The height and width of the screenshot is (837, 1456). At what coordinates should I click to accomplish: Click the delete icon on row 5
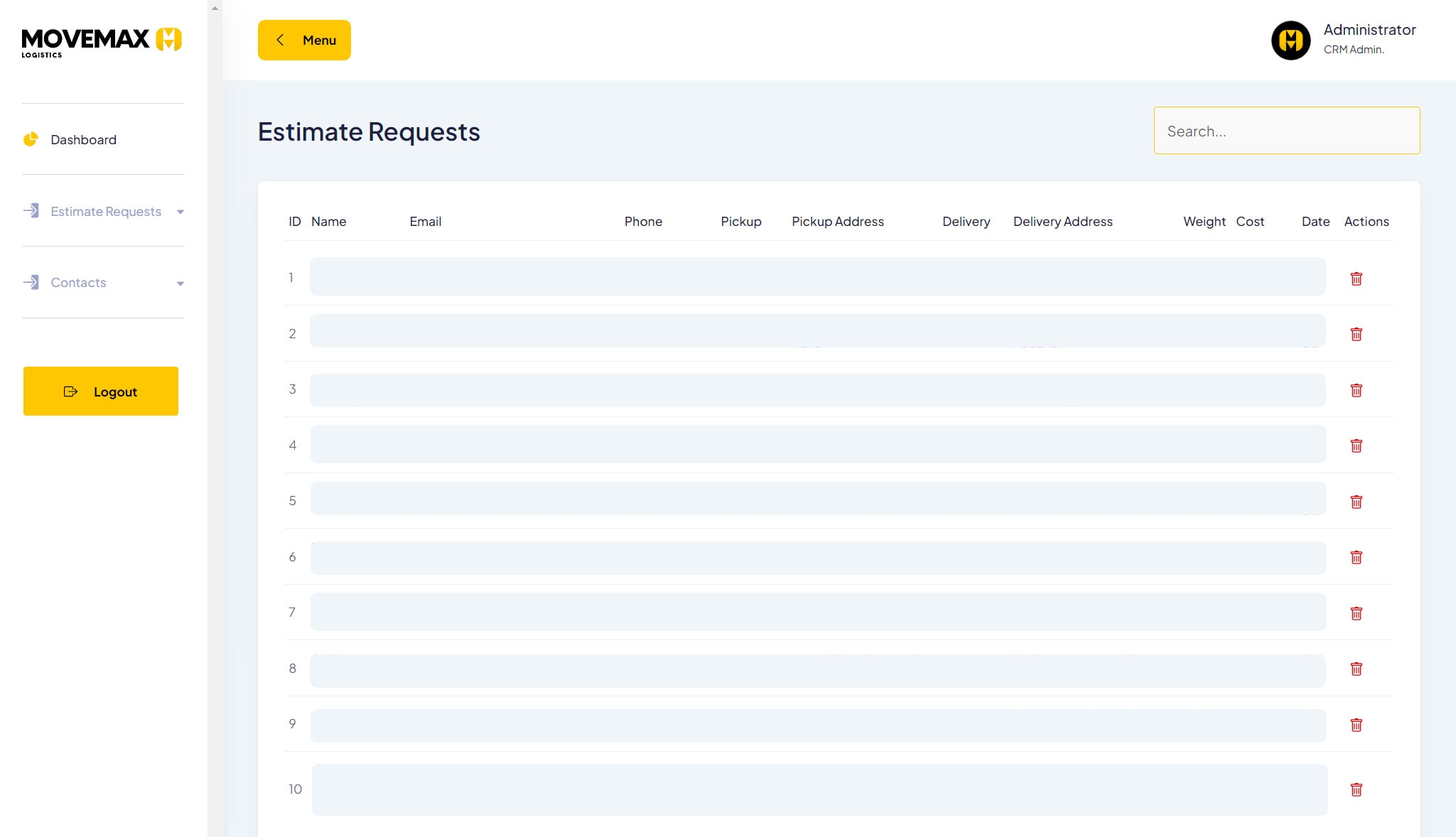pos(1356,502)
